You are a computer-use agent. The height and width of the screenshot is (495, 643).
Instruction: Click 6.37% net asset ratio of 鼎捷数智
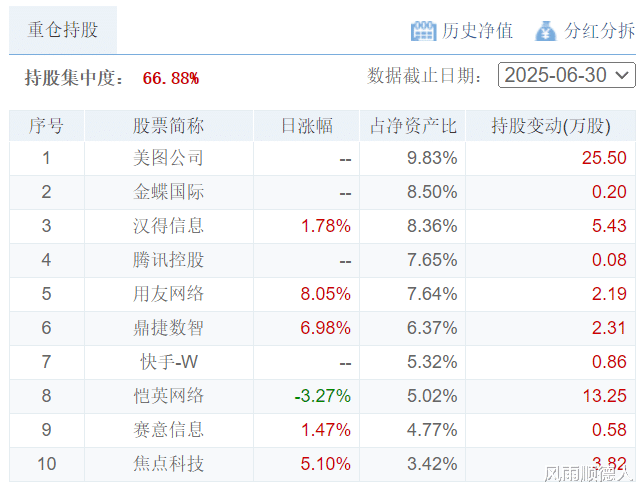coord(432,328)
